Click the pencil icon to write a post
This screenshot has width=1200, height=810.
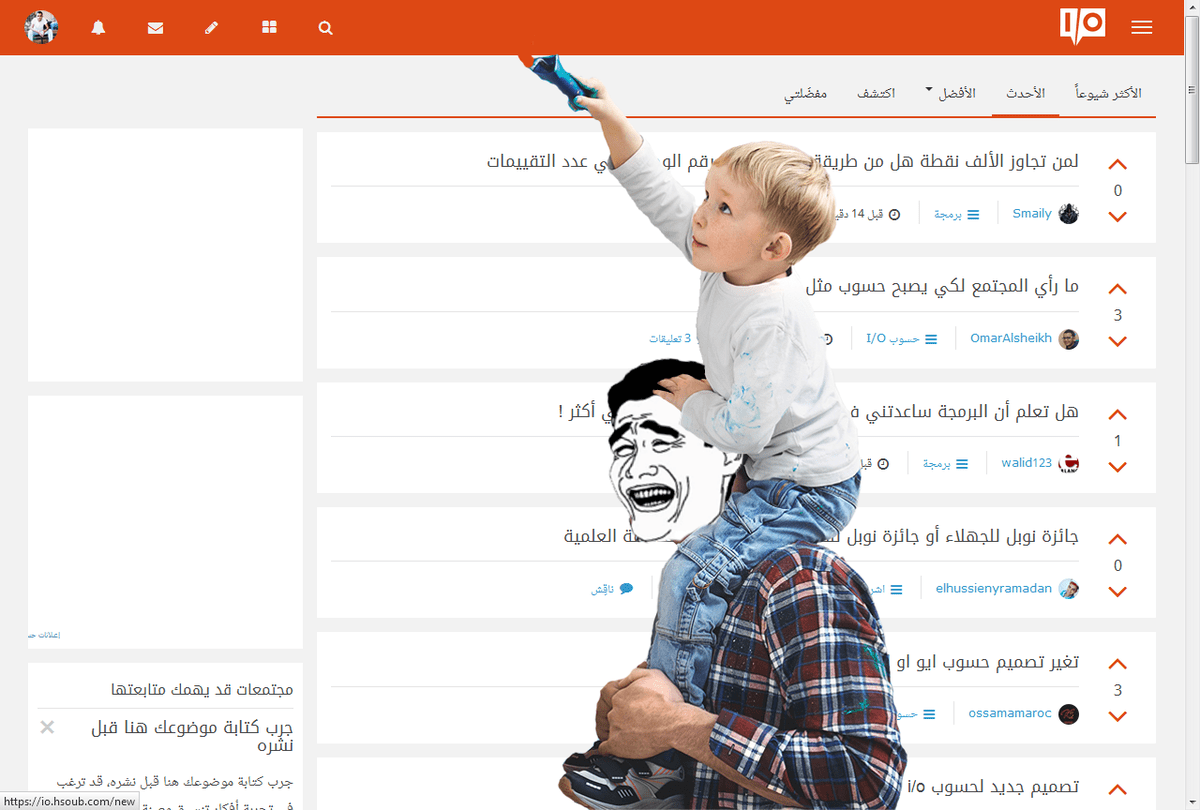coord(212,28)
